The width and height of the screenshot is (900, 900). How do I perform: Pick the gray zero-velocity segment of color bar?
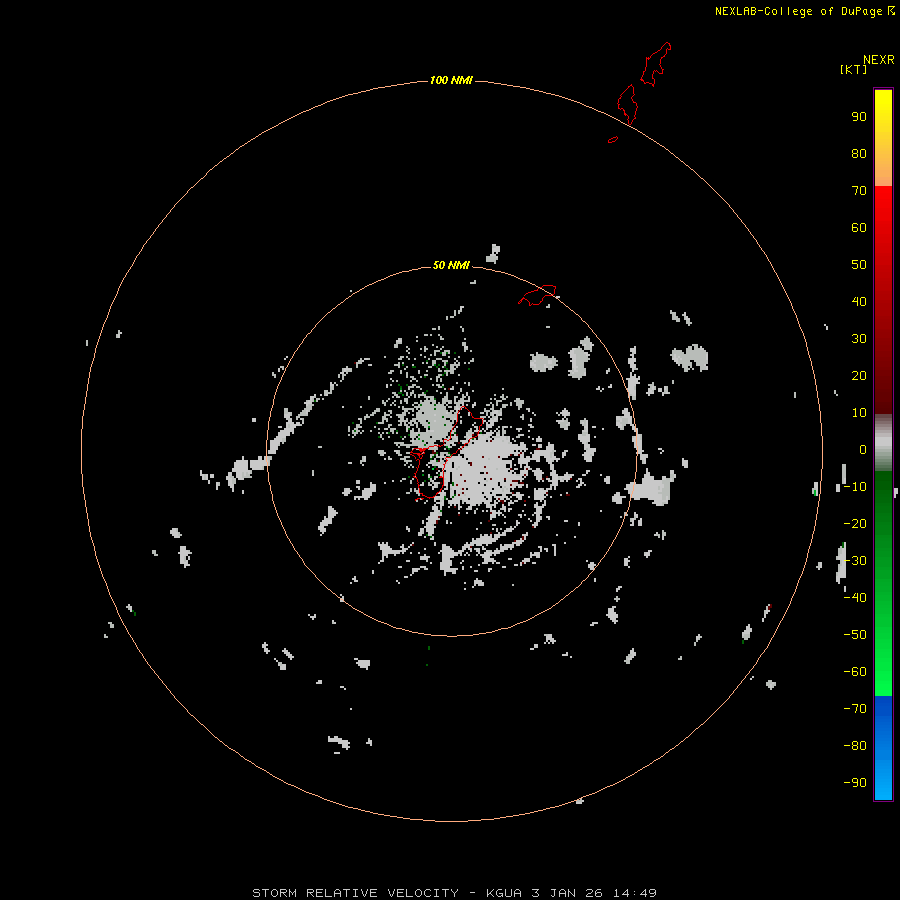click(x=883, y=442)
